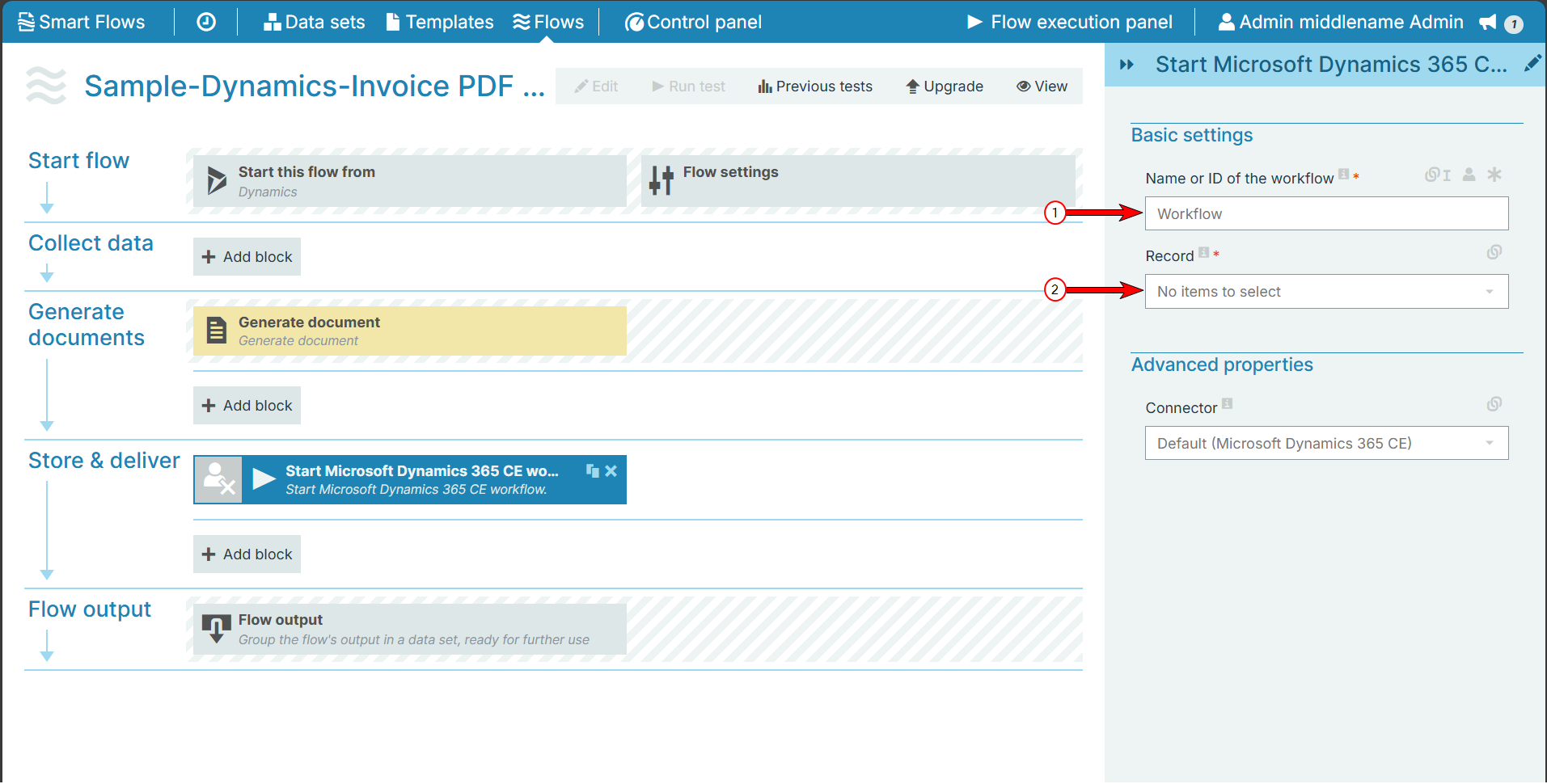
Task: Click the Flow output section label on the left
Action: pyautogui.click(x=90, y=609)
